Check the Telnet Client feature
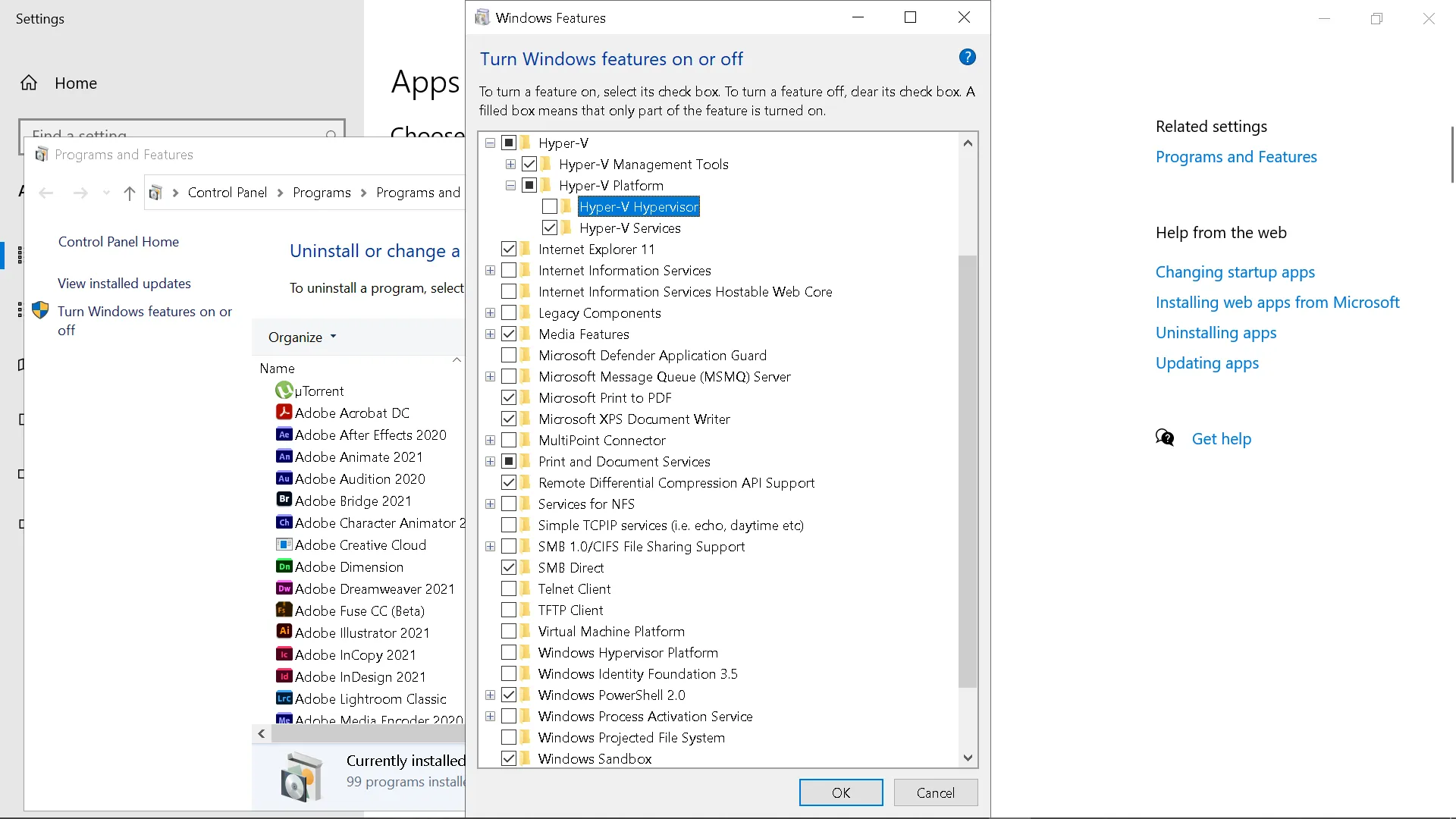This screenshot has width=1456, height=819. (509, 588)
